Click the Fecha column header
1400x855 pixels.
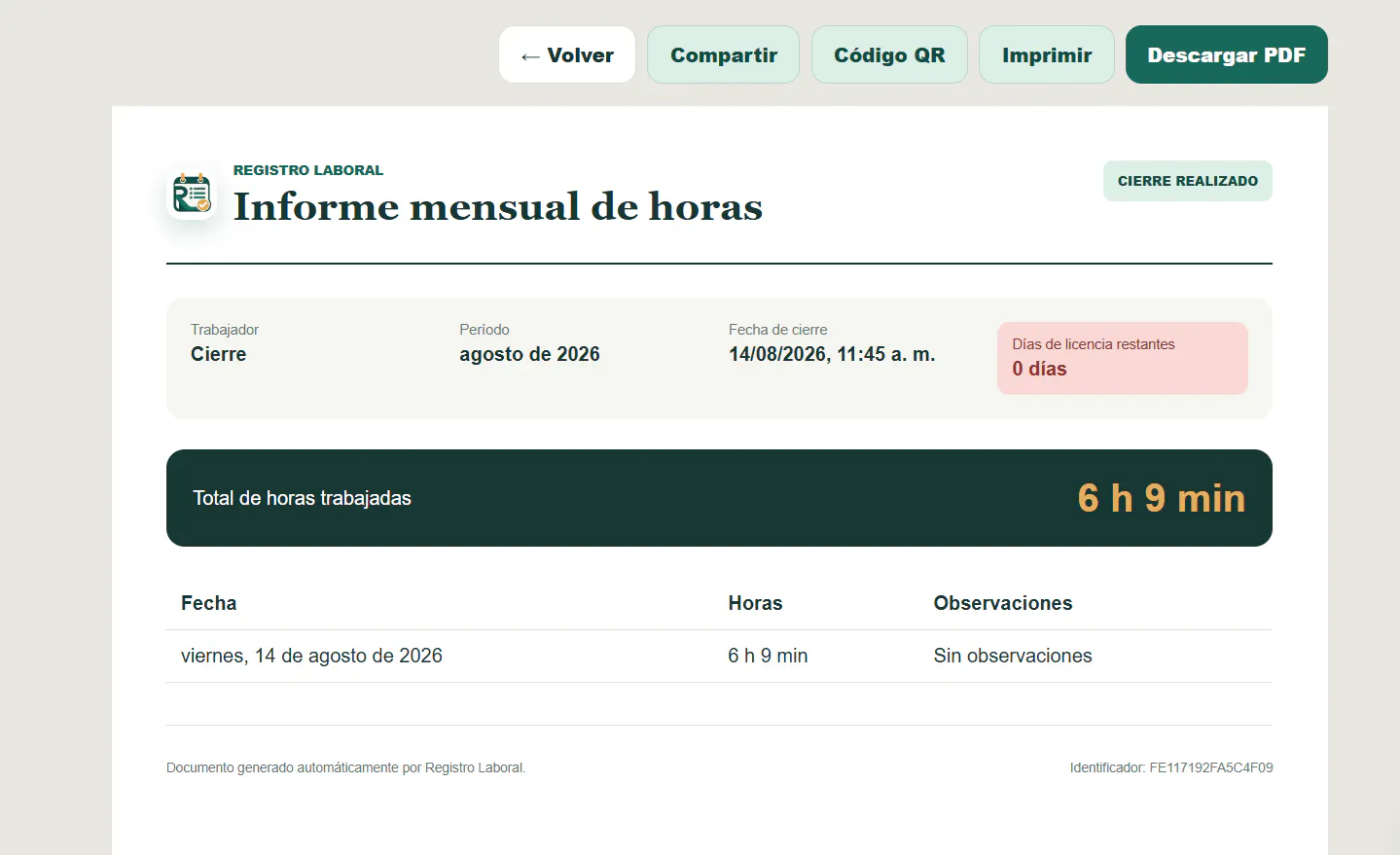pos(208,603)
